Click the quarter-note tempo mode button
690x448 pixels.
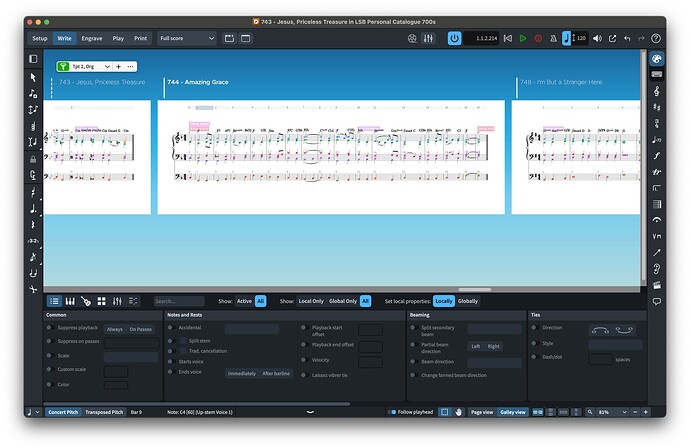point(566,38)
